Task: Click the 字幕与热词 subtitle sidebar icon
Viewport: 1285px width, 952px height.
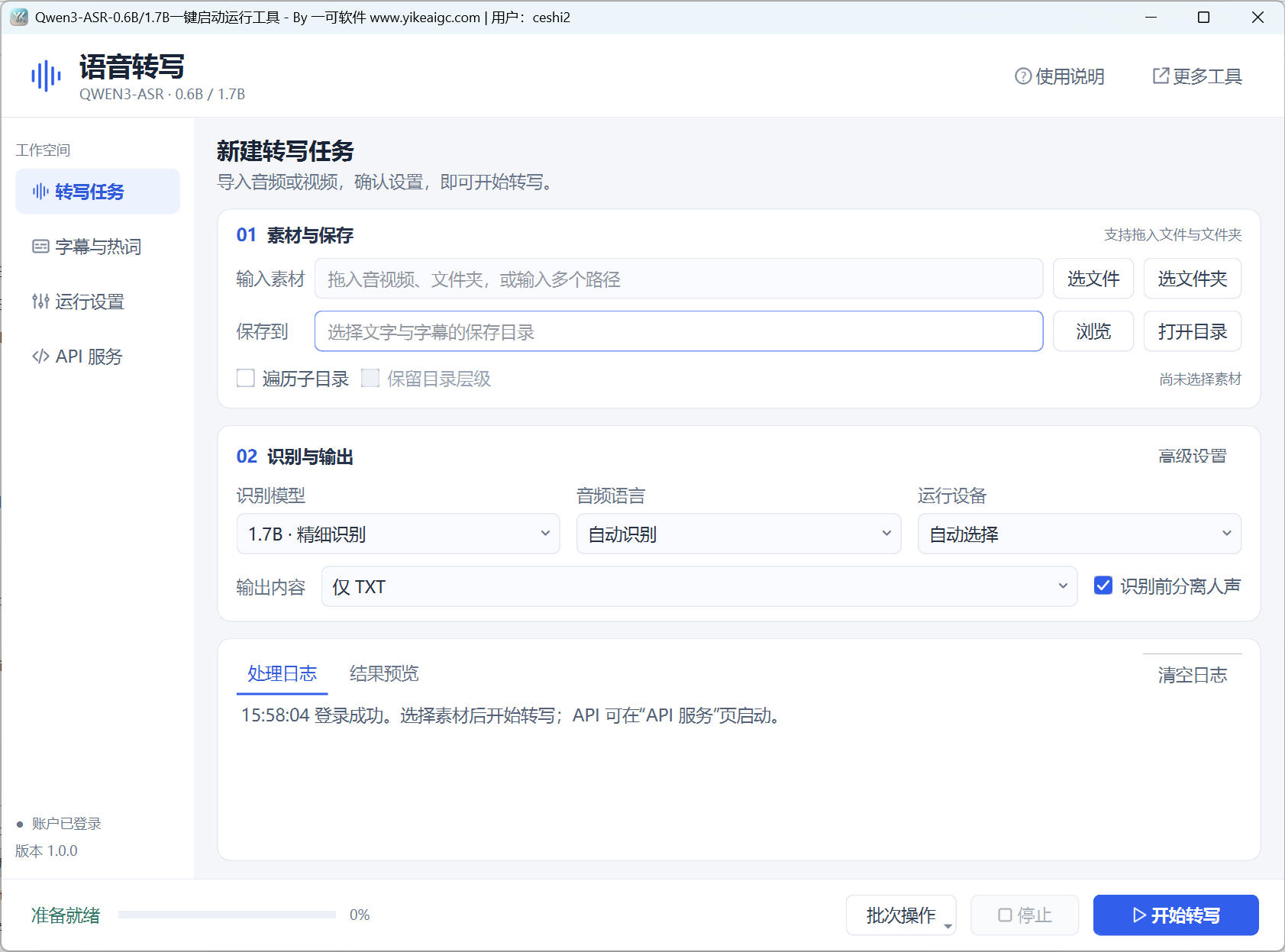Action: (x=40, y=246)
